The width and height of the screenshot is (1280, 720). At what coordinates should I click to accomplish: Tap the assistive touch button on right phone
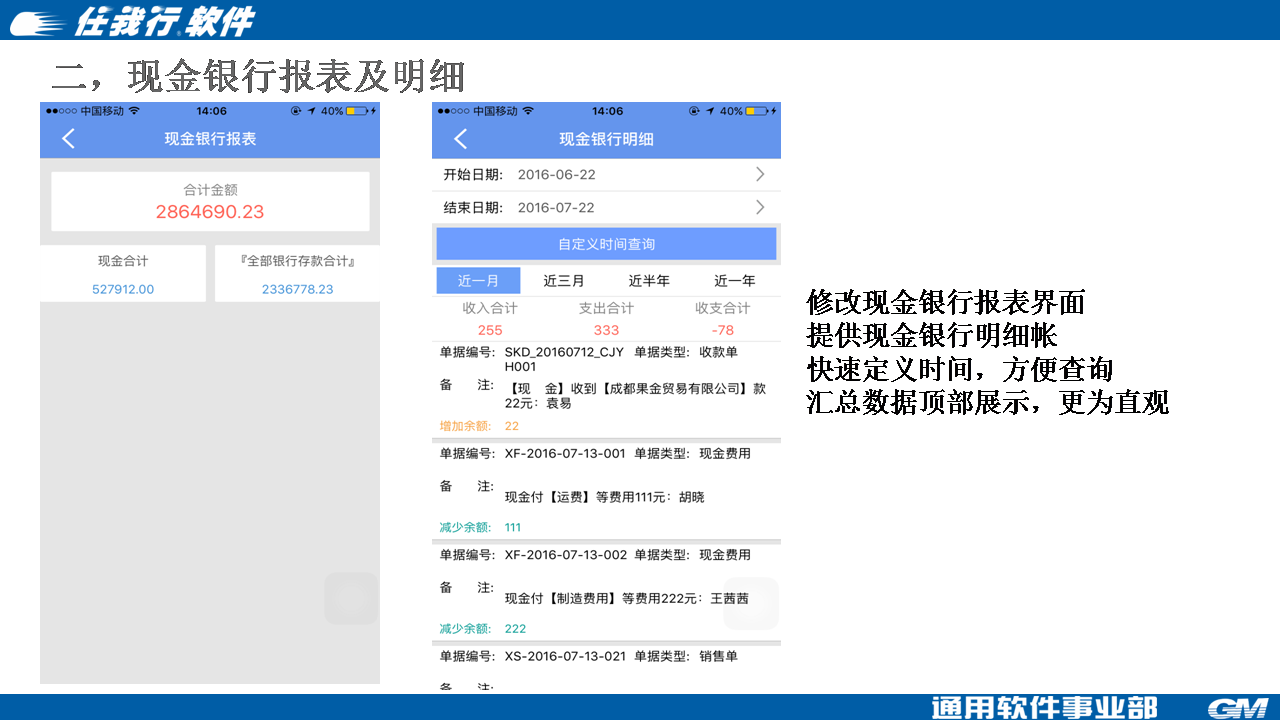pos(750,603)
